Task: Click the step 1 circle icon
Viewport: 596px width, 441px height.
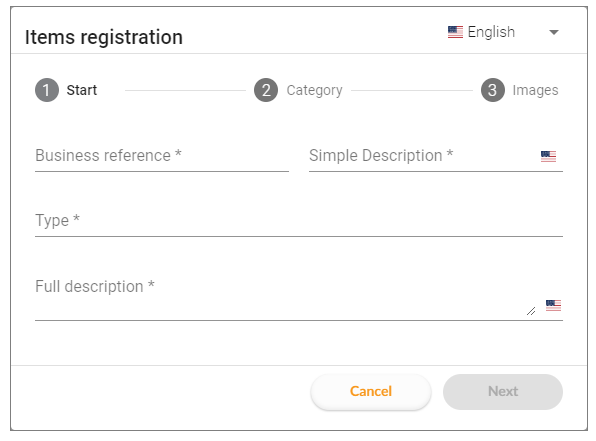Action: tap(47, 90)
